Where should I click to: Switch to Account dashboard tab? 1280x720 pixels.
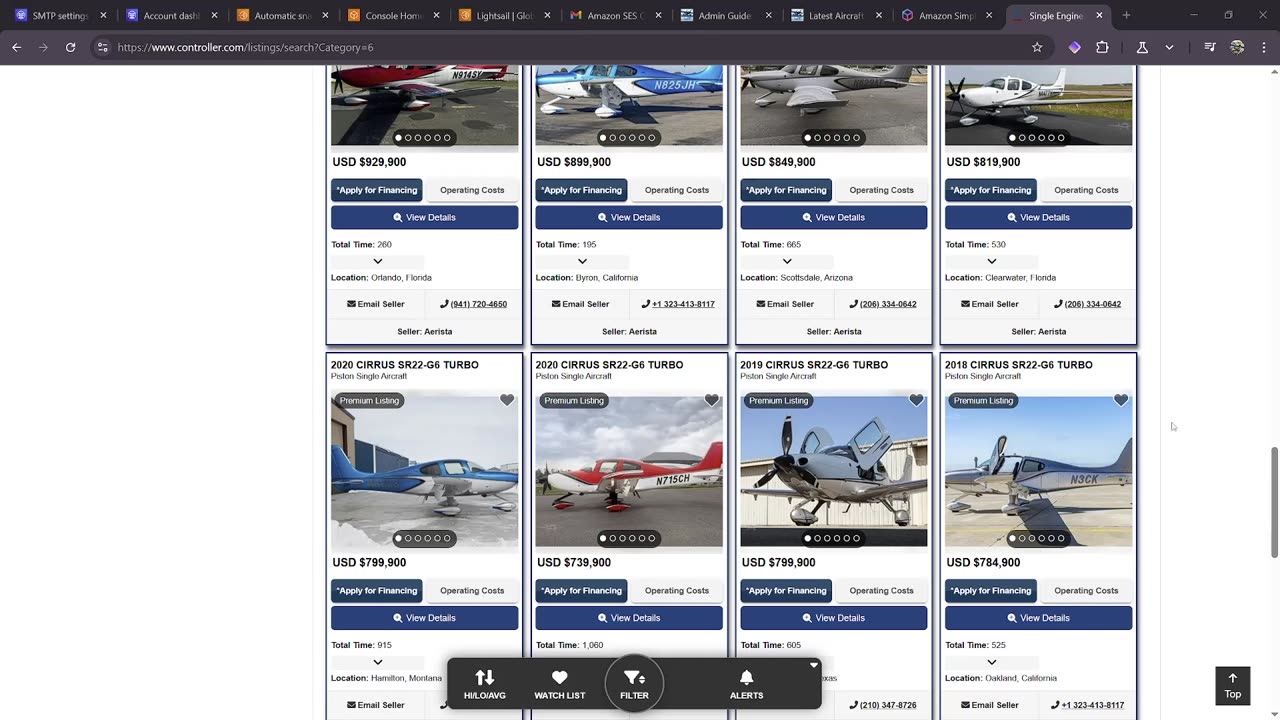[171, 15]
